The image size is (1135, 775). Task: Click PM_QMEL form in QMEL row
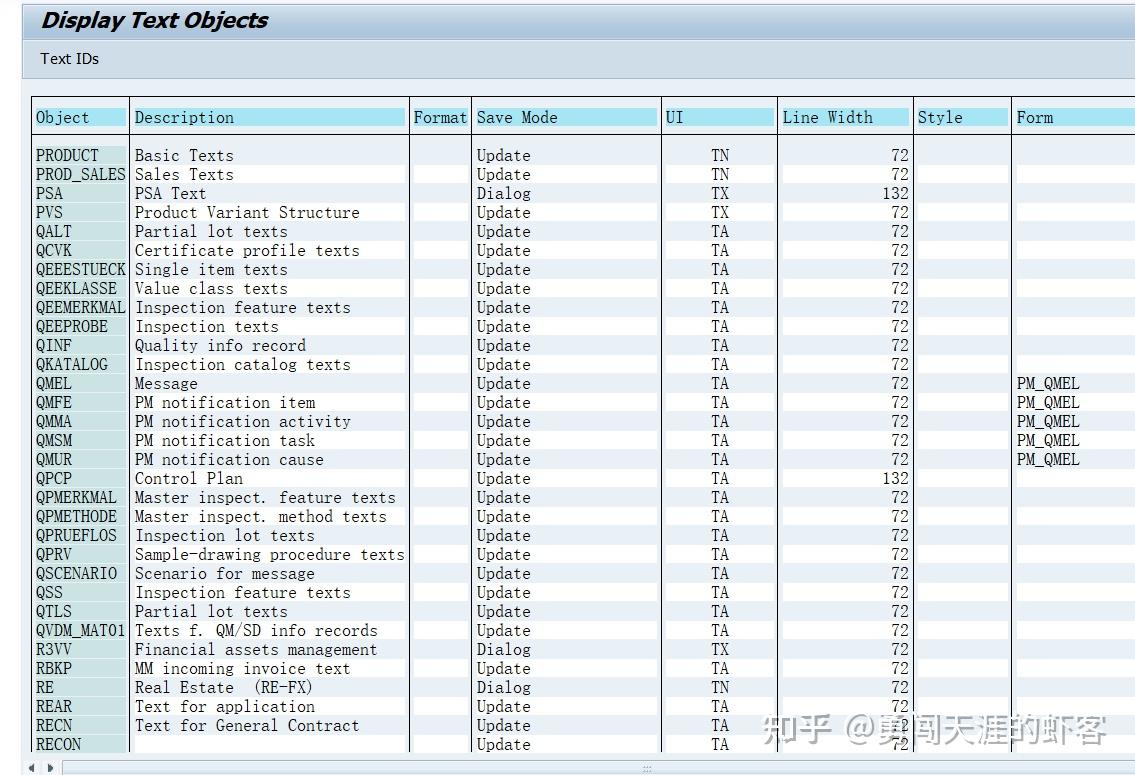click(x=1047, y=384)
